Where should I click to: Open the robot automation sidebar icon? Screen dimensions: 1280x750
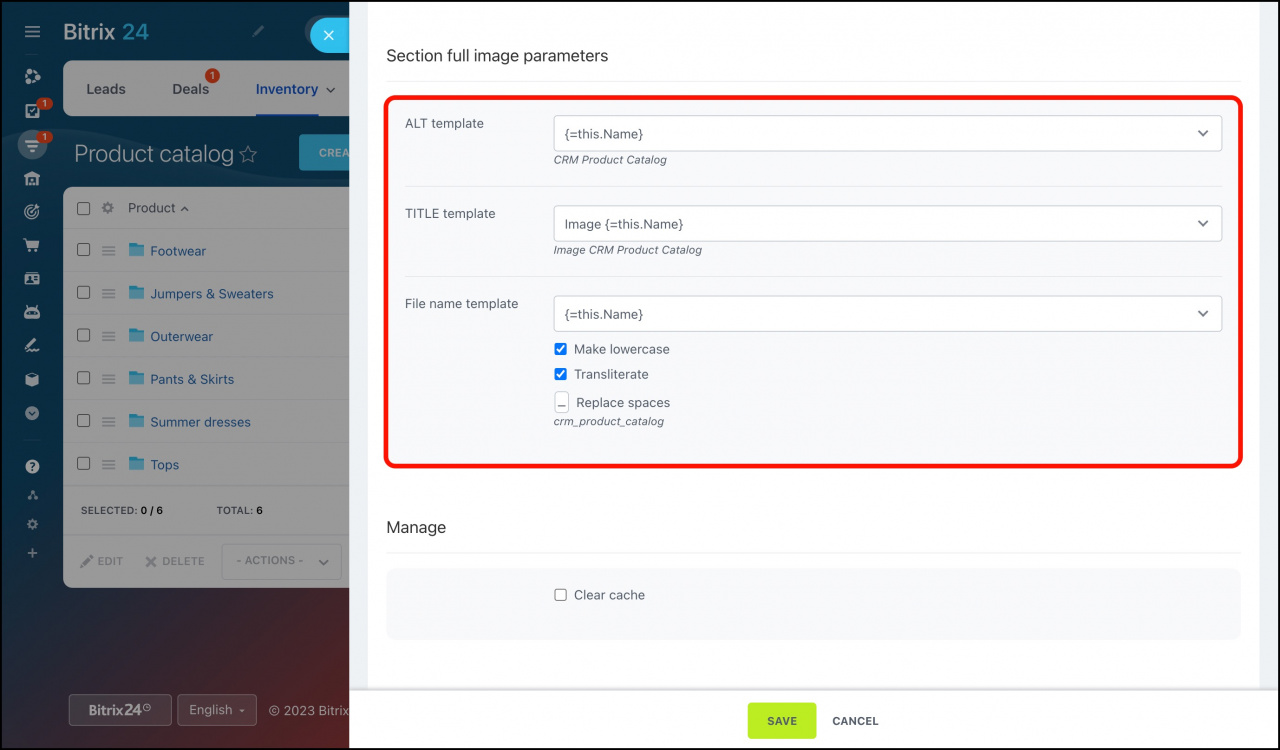[32, 312]
